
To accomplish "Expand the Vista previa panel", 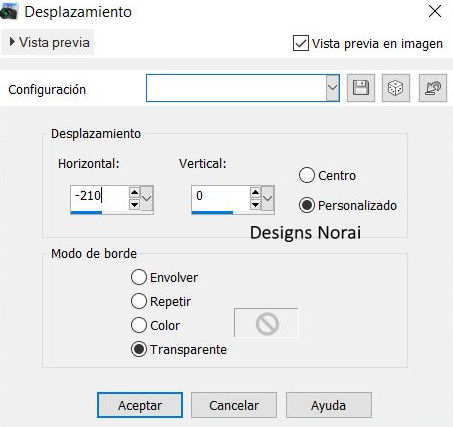I will tap(48, 42).
